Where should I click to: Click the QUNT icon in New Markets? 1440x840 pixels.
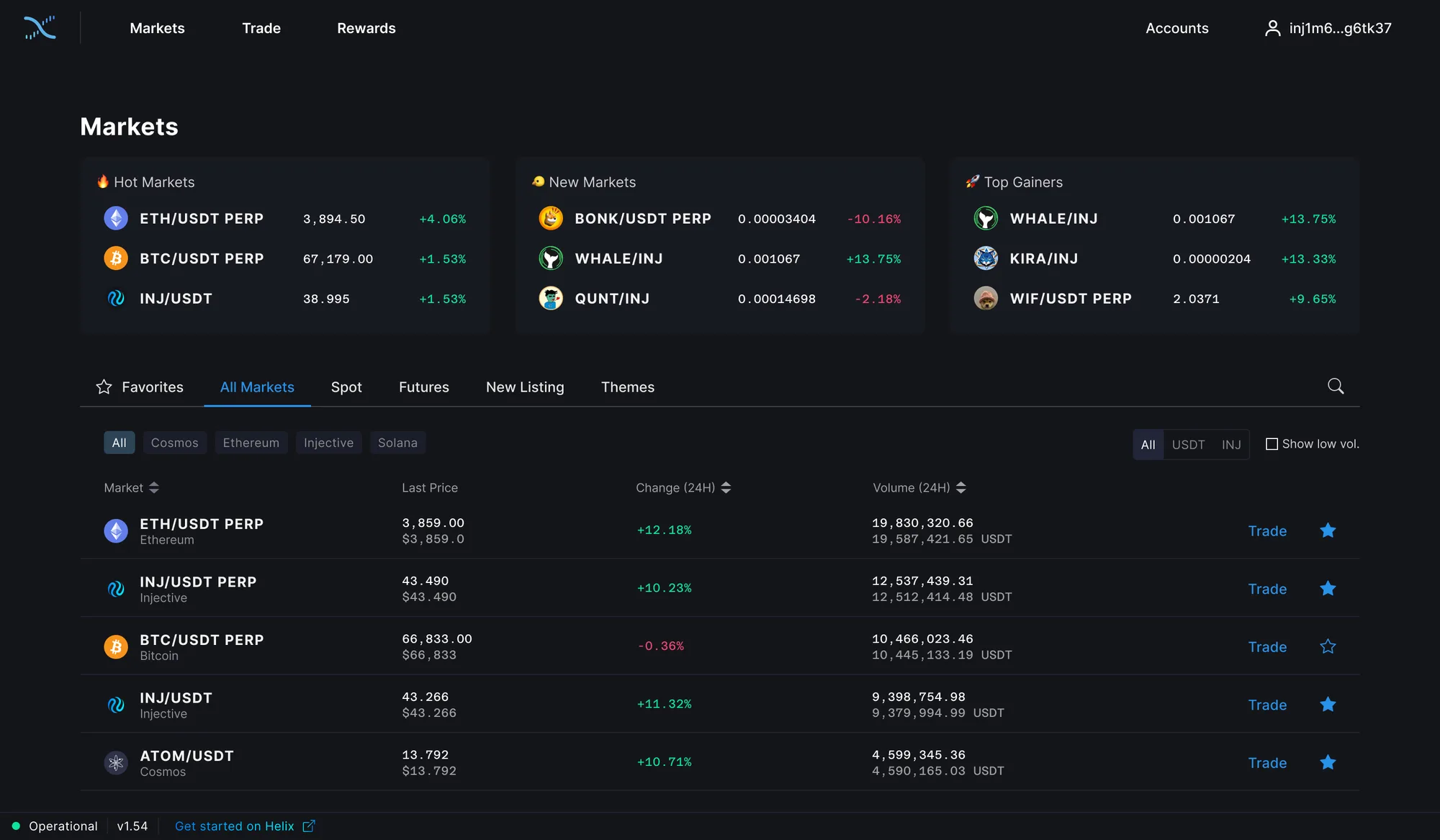click(x=551, y=298)
